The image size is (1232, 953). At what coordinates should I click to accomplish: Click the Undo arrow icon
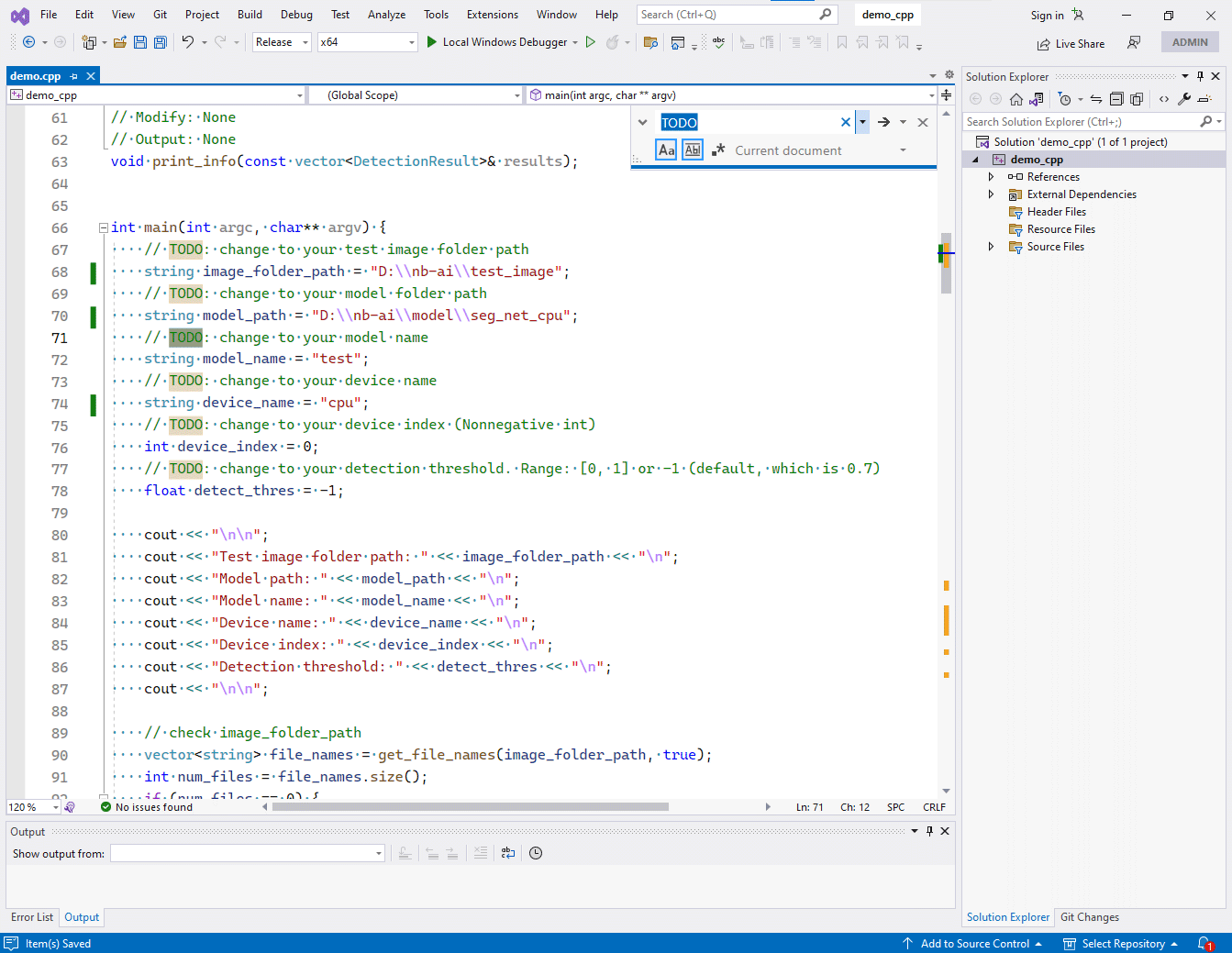click(x=187, y=42)
